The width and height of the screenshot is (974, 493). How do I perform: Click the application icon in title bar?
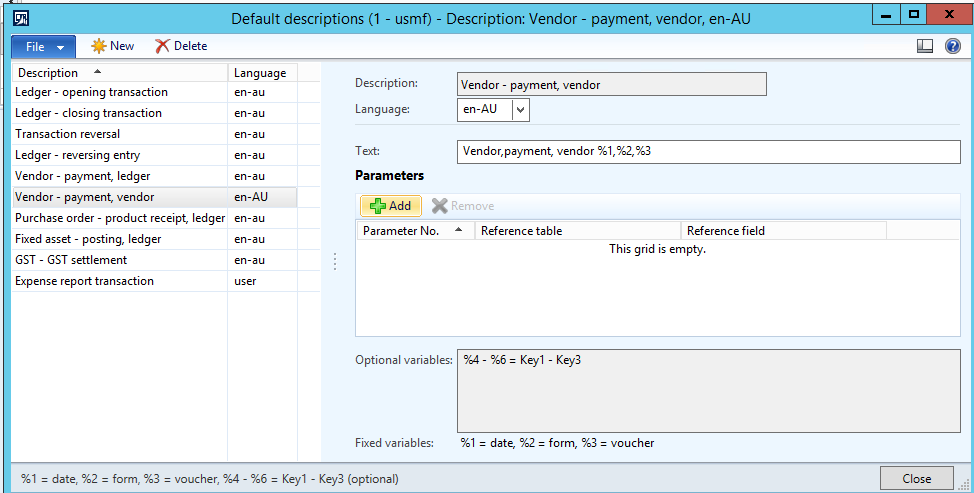pos(19,16)
